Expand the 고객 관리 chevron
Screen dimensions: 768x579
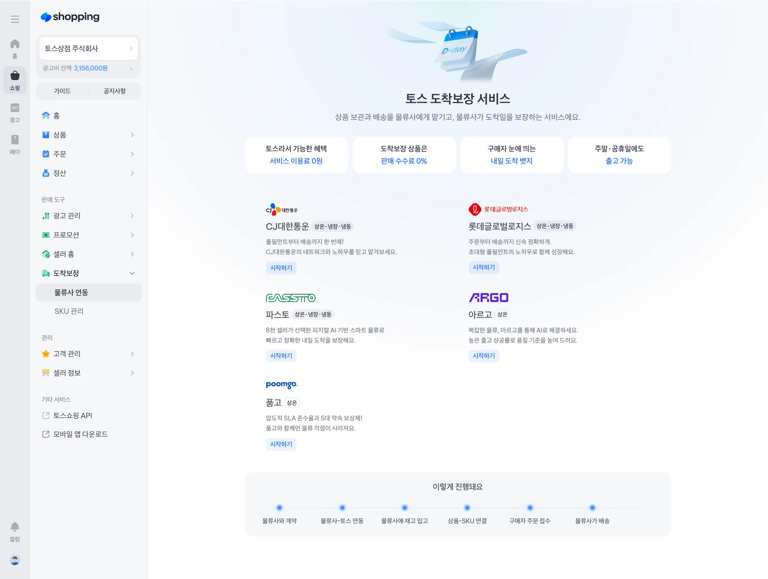tap(132, 354)
